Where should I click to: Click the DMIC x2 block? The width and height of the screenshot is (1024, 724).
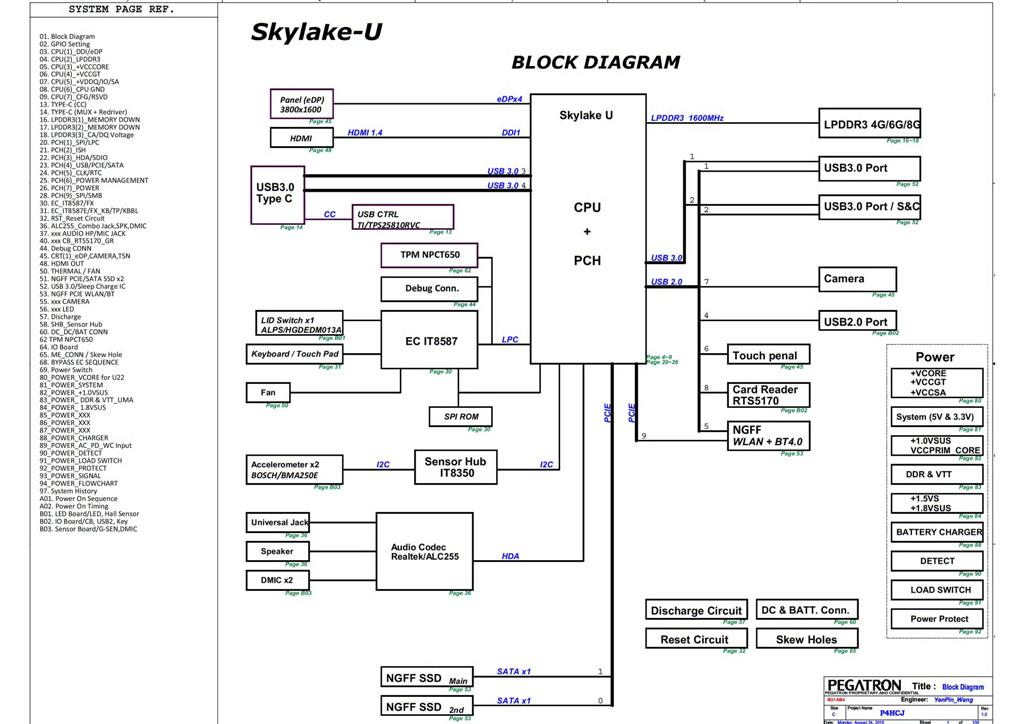(x=278, y=580)
